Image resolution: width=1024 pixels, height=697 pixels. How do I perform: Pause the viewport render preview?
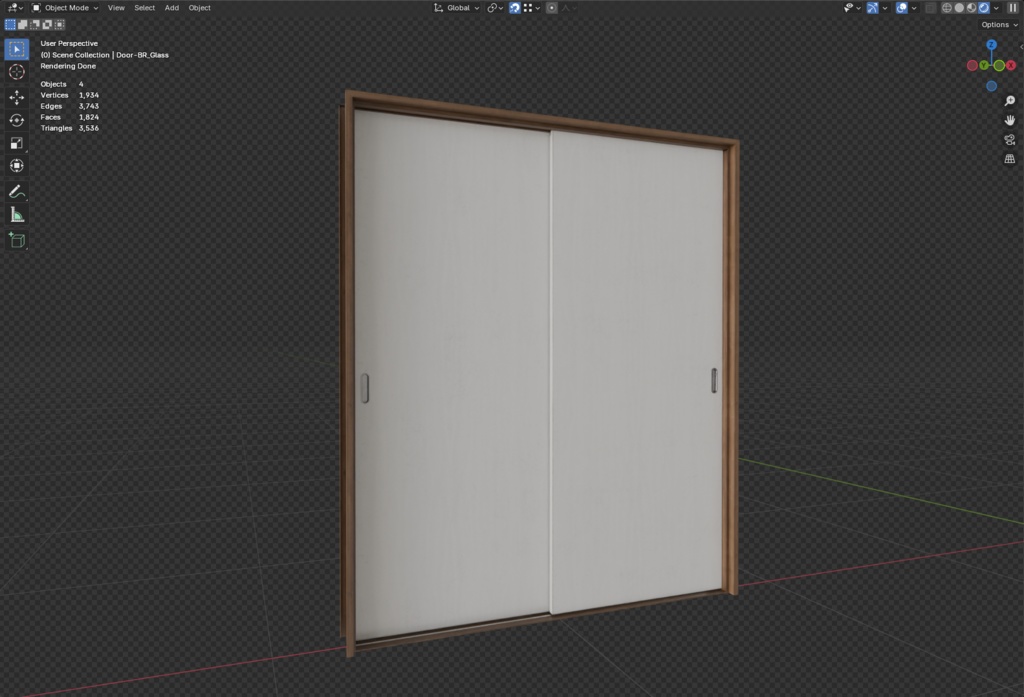pos(1013,8)
